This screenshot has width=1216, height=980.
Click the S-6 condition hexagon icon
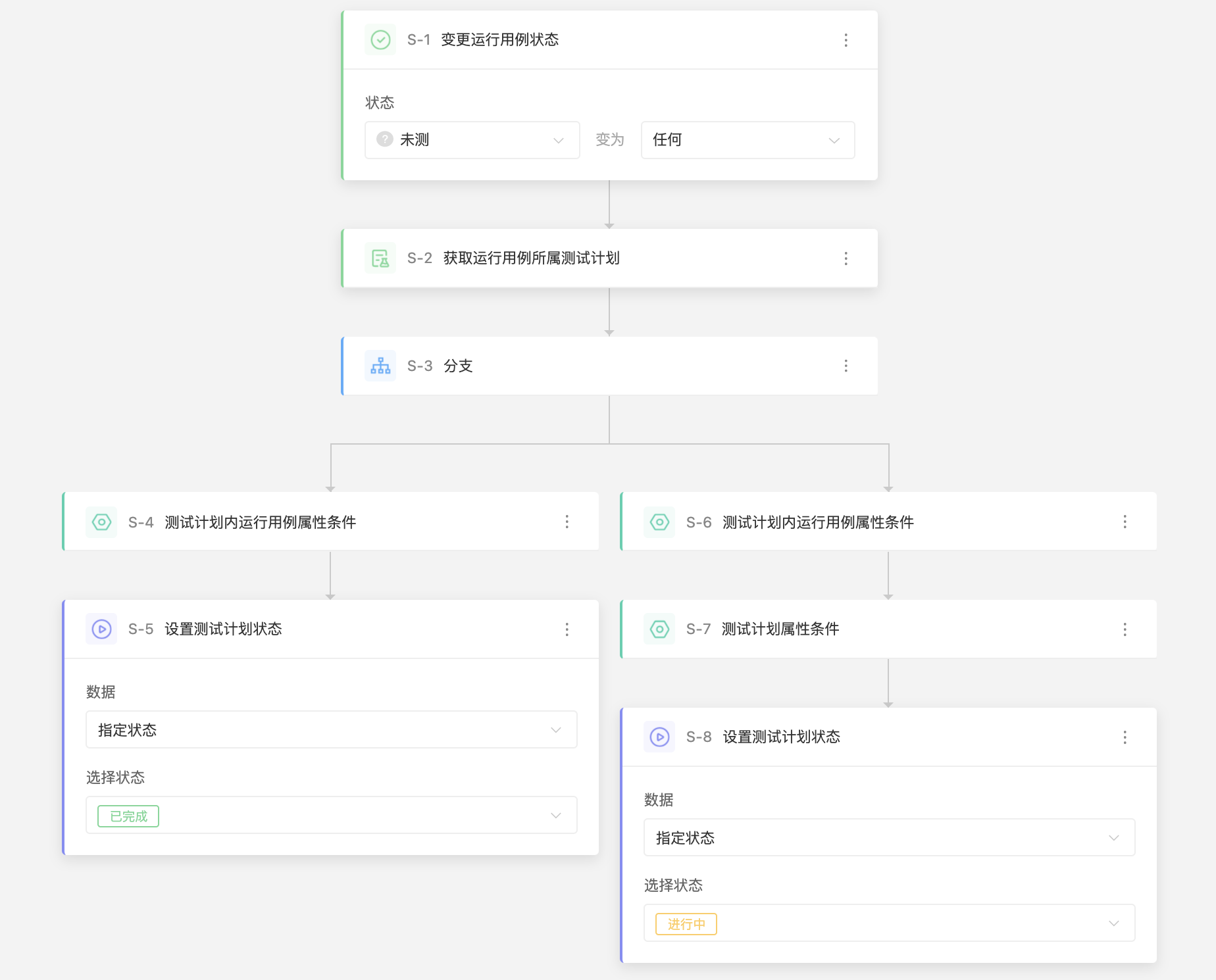[659, 522]
